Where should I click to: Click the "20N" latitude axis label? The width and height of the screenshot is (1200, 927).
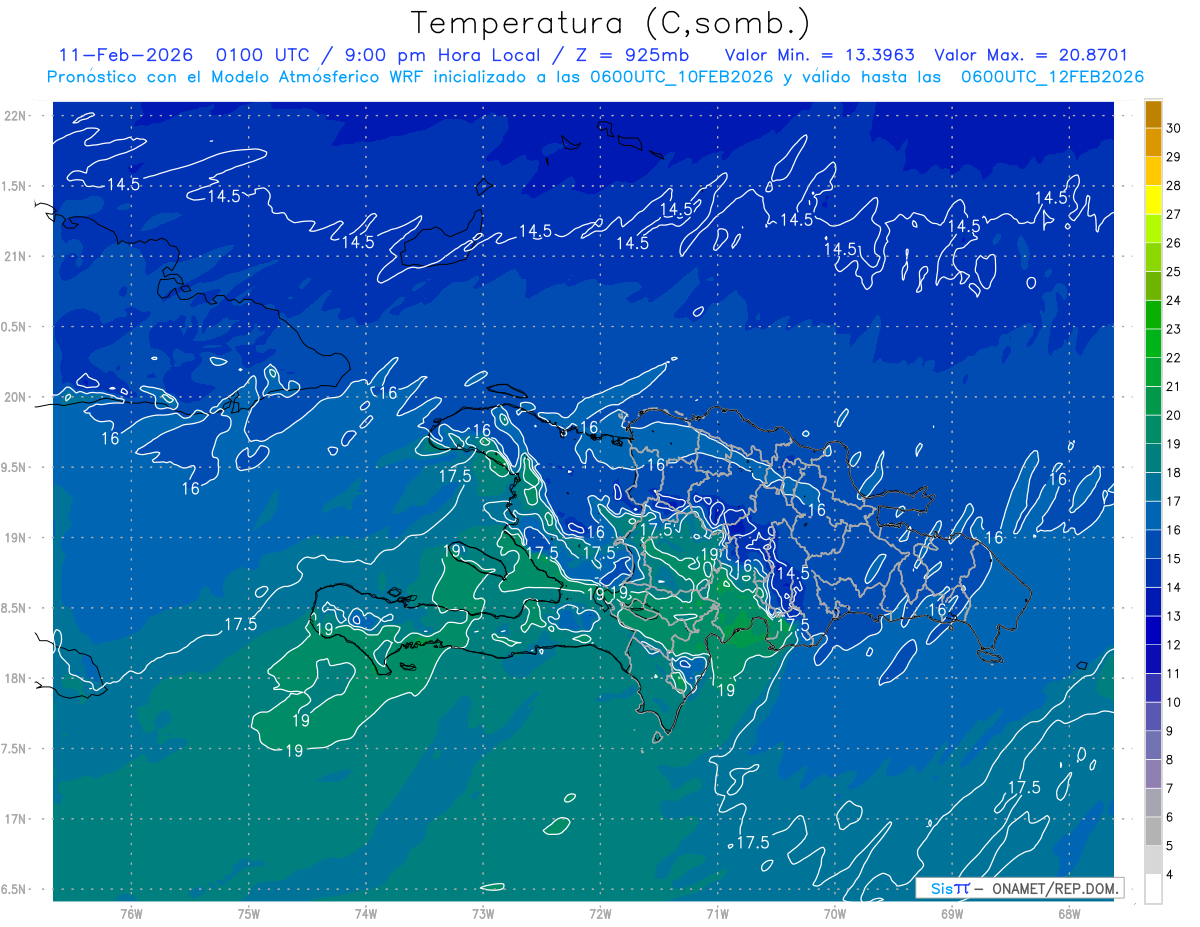click(15, 397)
